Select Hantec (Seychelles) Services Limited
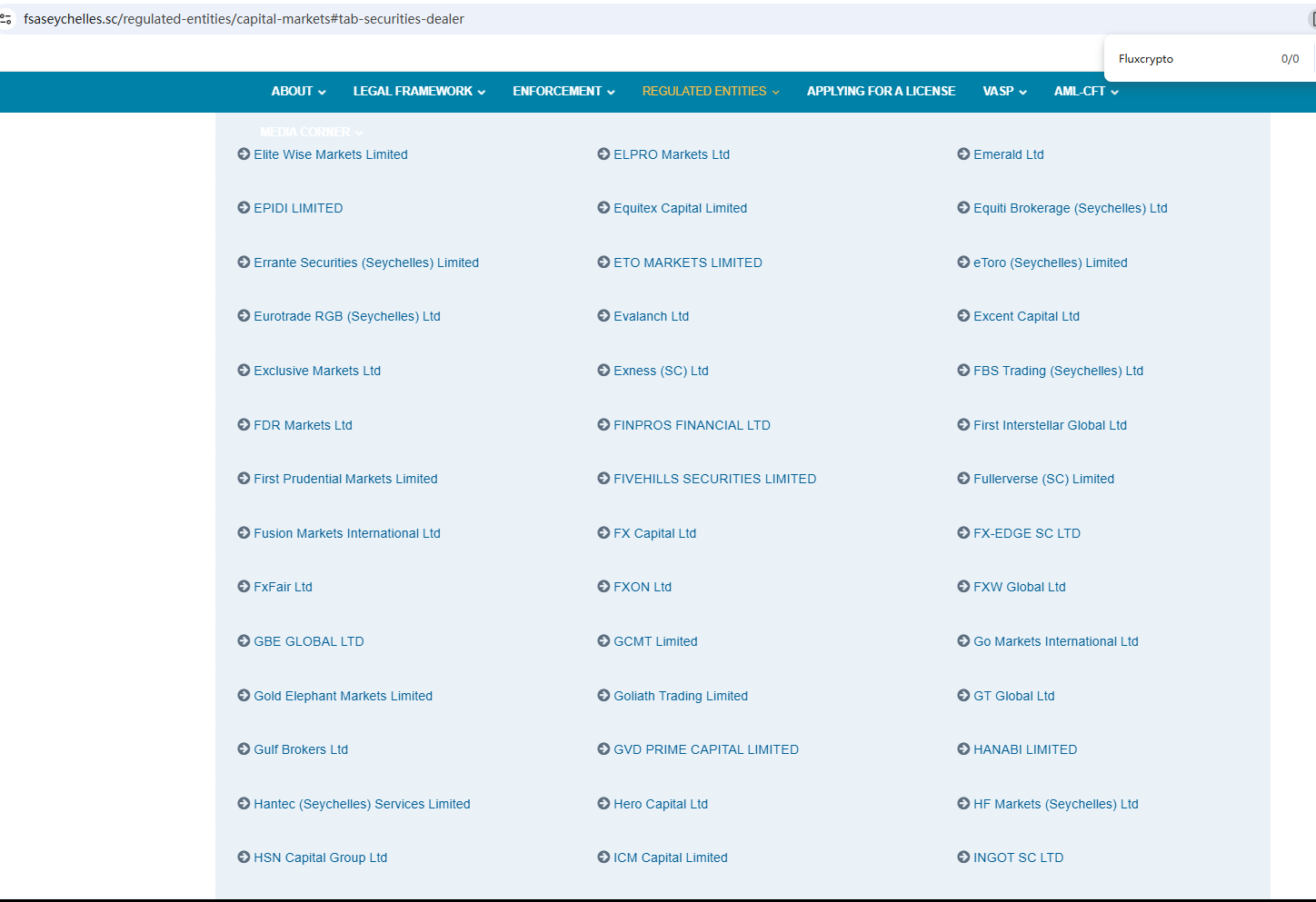Image resolution: width=1316 pixels, height=902 pixels. pos(362,804)
